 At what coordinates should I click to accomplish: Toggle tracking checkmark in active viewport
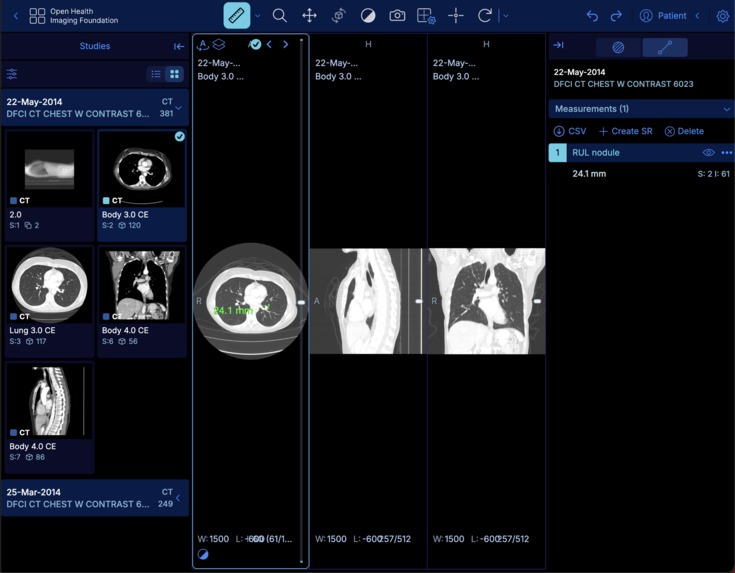255,45
